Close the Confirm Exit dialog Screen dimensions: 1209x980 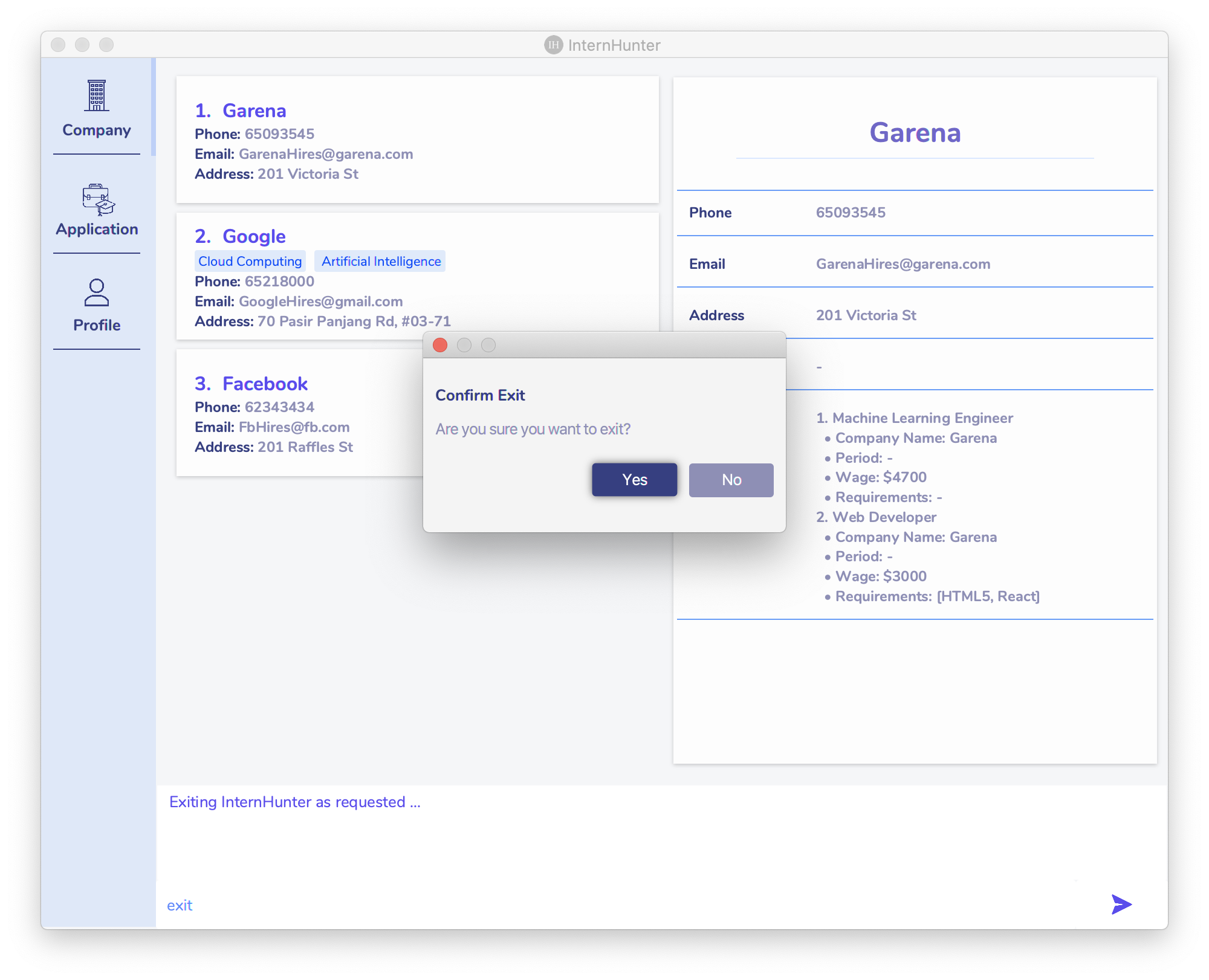[x=440, y=345]
